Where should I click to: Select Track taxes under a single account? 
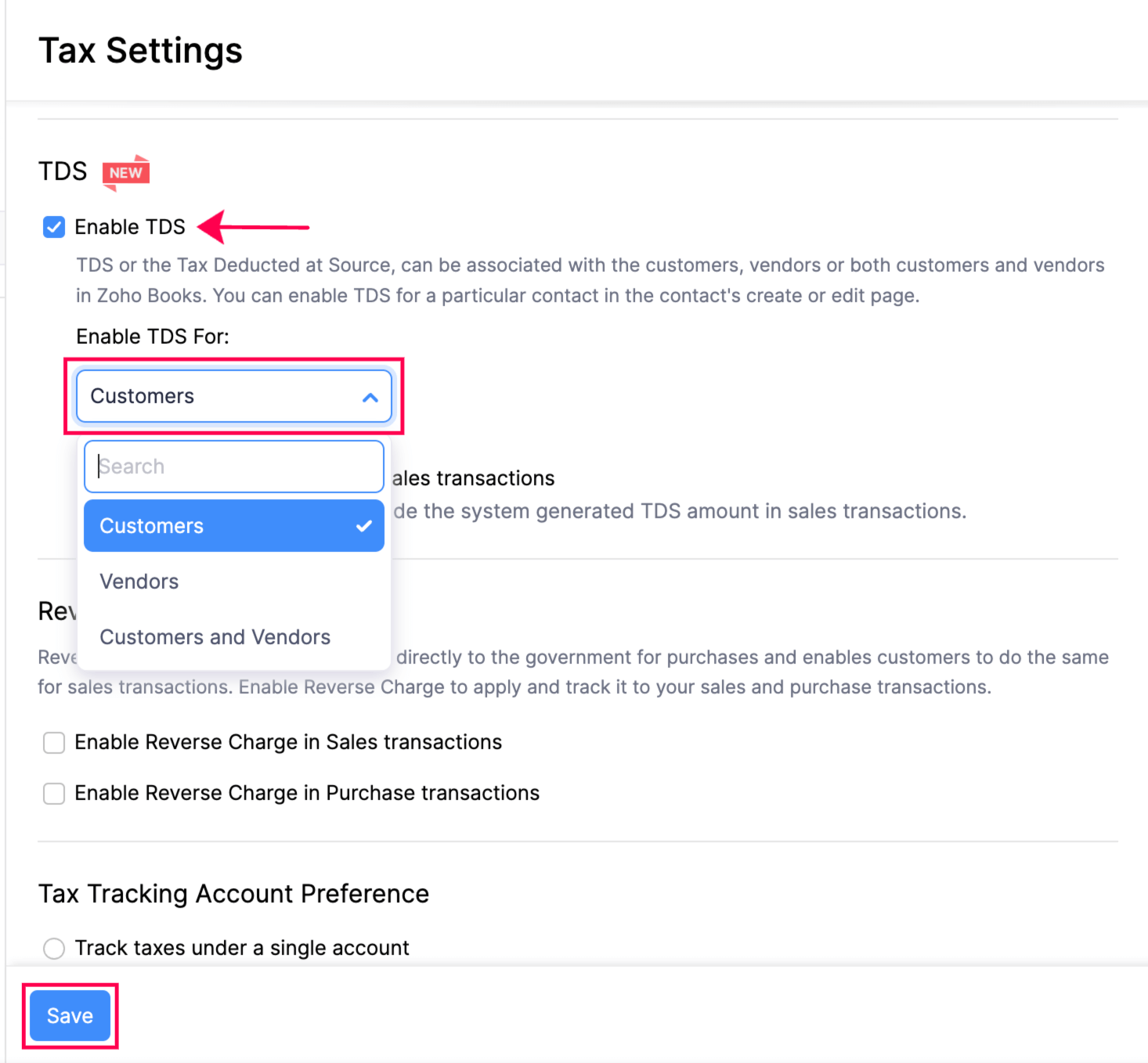[x=54, y=948]
